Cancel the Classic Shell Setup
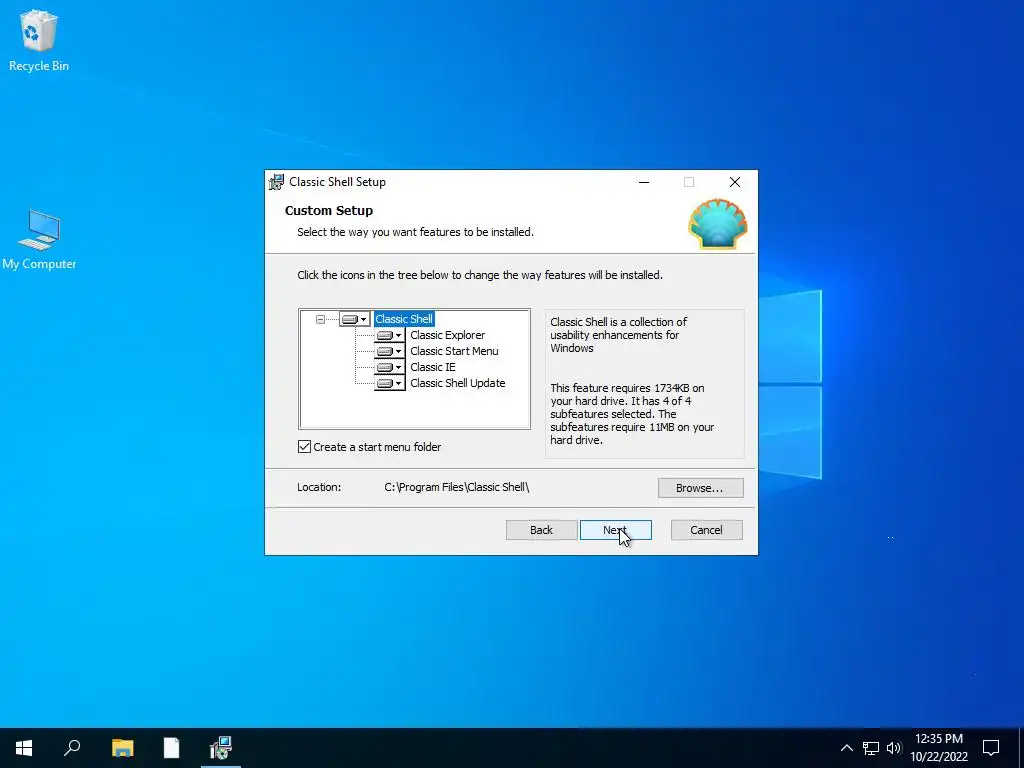Screen dimensions: 1024x768 707,530
